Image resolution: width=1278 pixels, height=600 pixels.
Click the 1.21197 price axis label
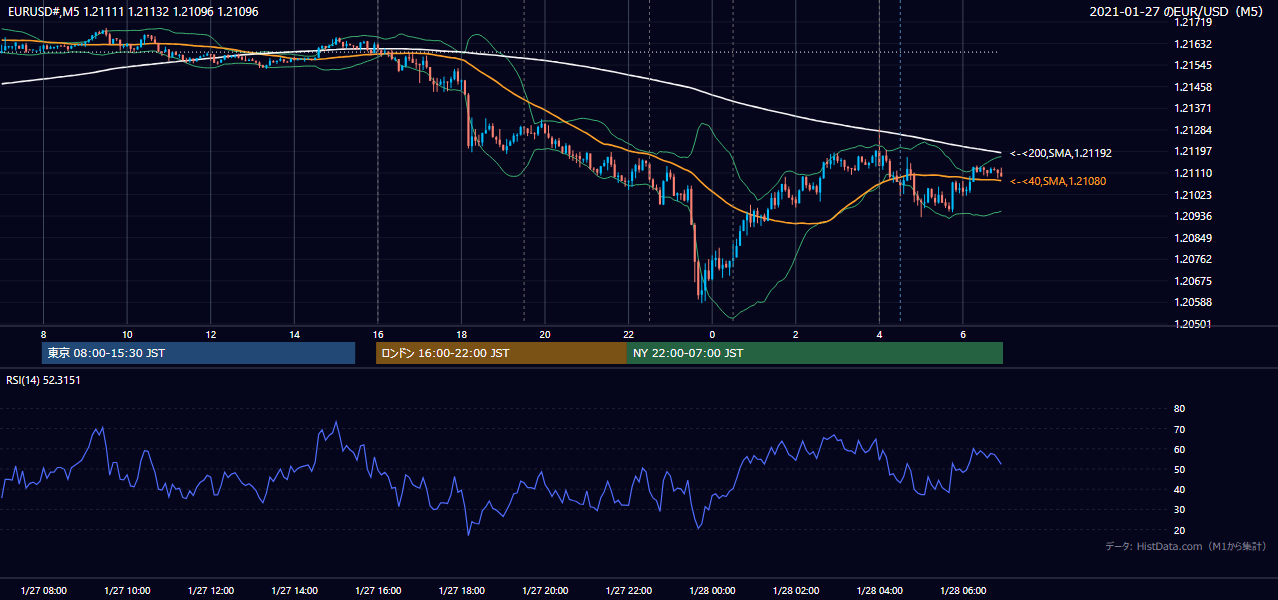click(1193, 151)
